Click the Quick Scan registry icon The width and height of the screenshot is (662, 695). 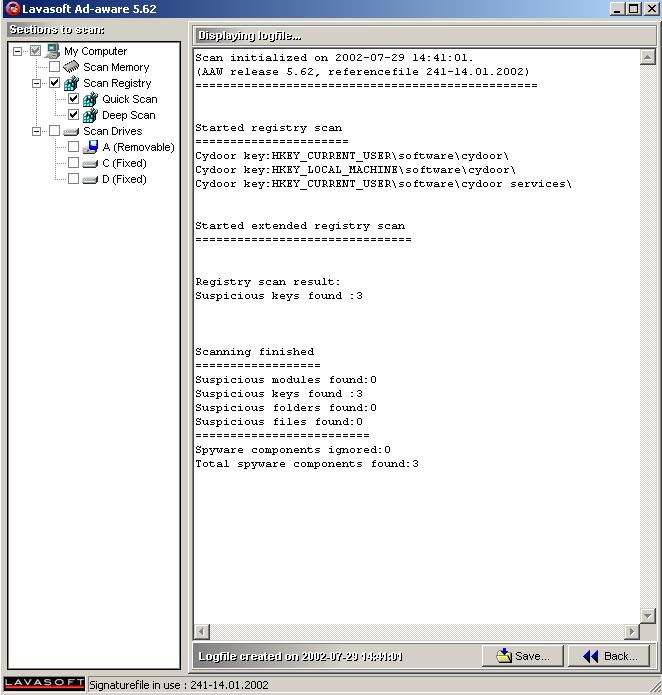90,99
